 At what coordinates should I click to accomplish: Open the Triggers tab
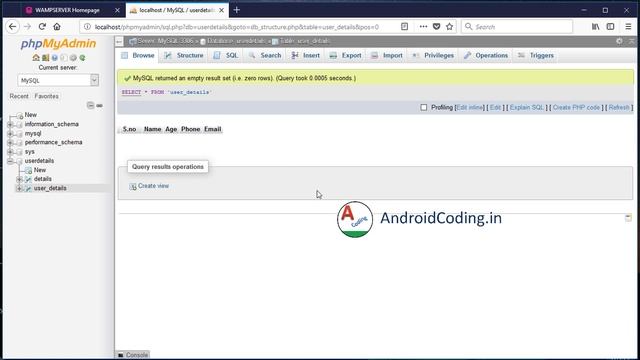point(536,56)
